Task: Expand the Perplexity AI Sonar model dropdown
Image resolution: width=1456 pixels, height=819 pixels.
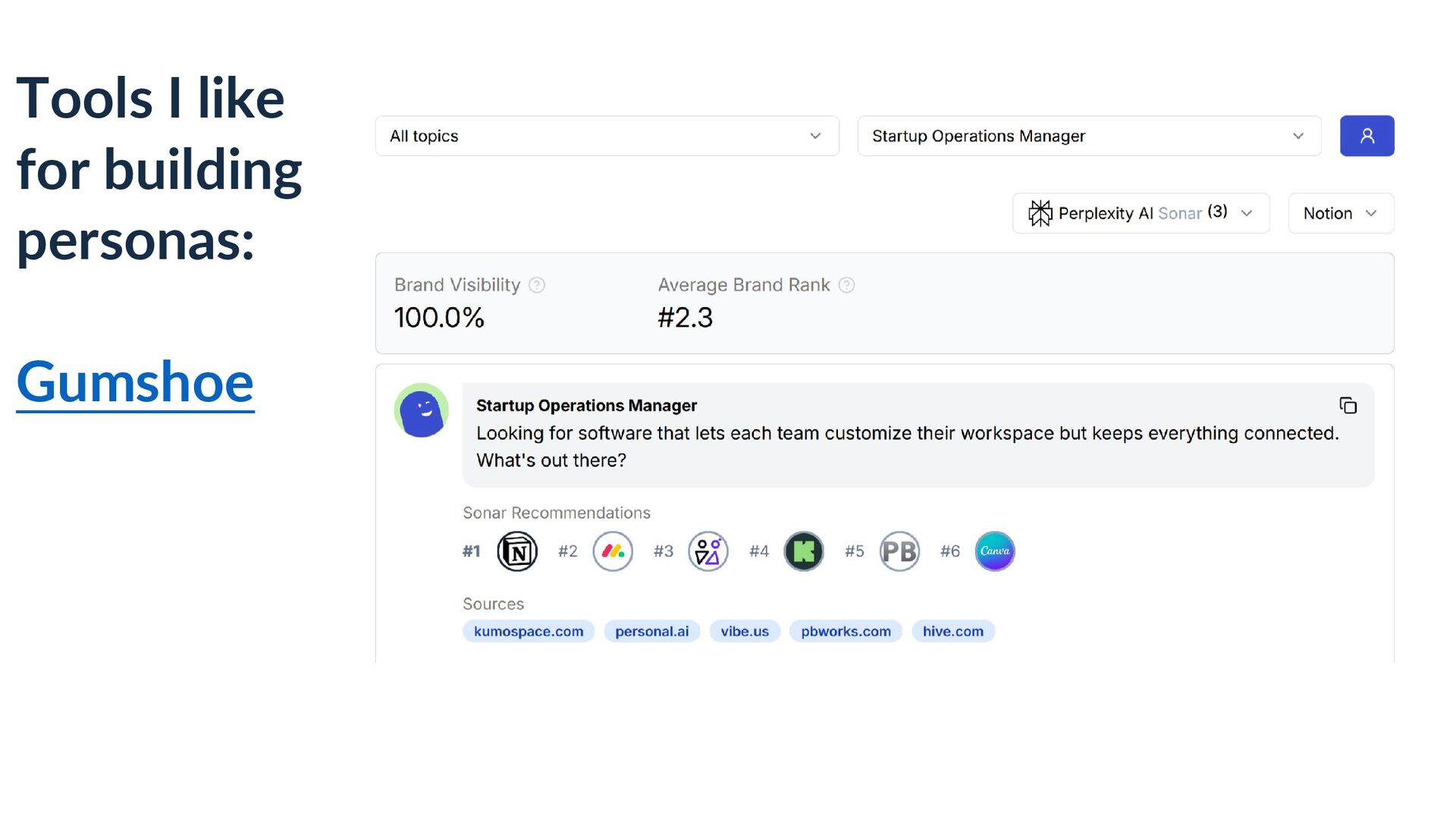Action: pos(1141,213)
